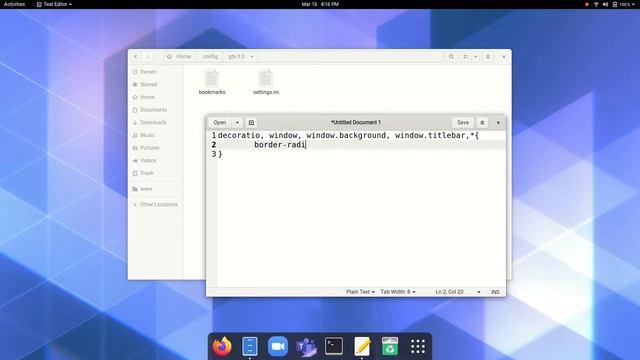Open Music in Files sidebar

pos(156,135)
